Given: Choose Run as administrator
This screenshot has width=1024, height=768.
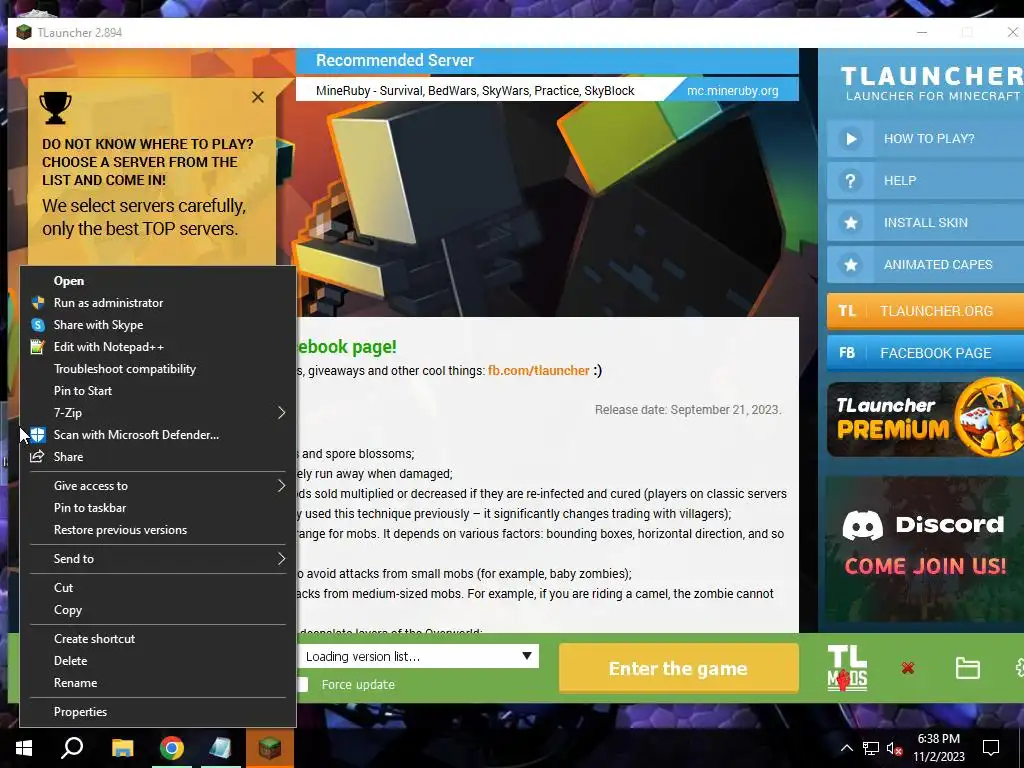Looking at the screenshot, I should click(x=158, y=302).
